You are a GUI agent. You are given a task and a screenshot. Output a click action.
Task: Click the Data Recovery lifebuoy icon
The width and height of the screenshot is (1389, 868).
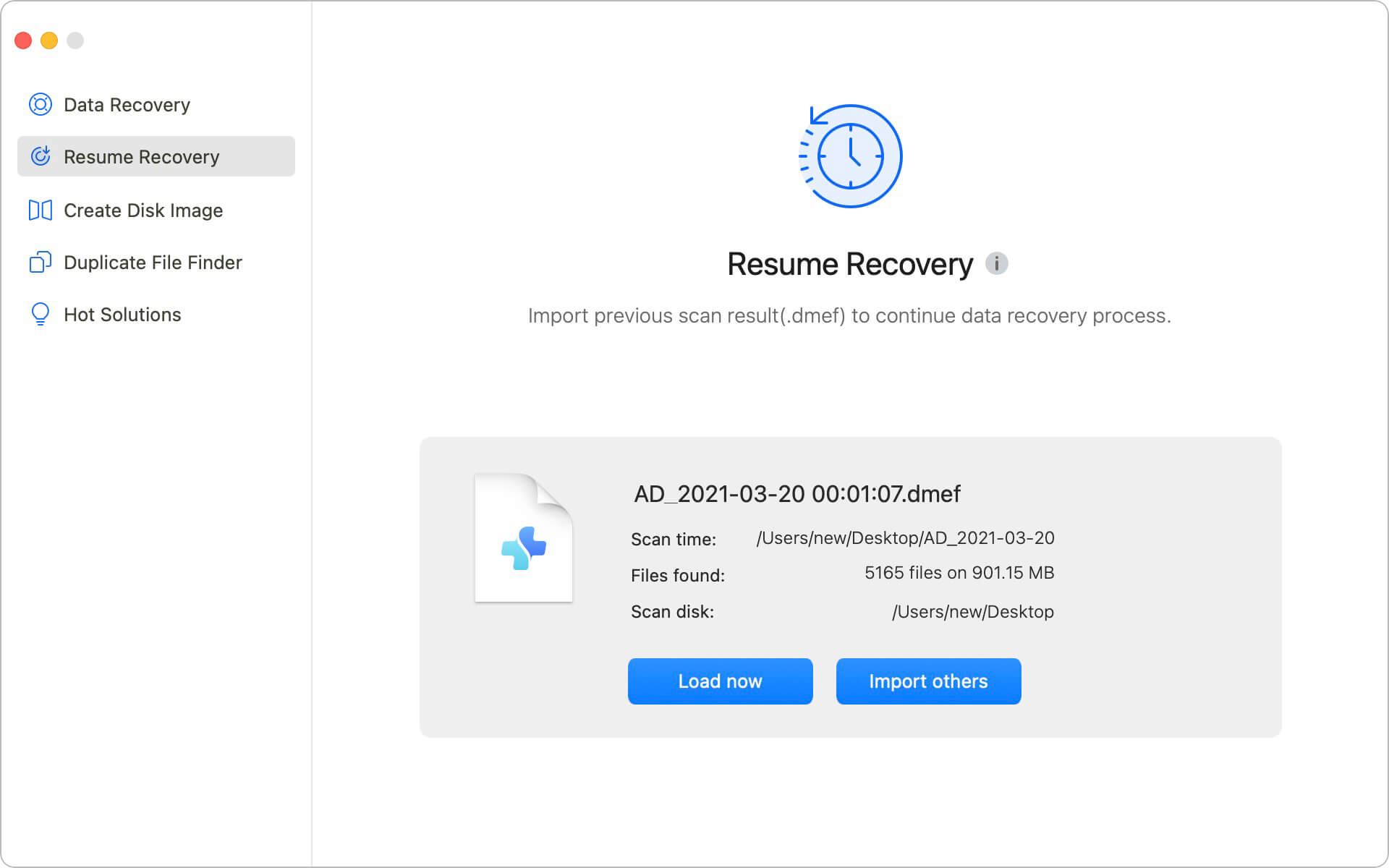pos(41,105)
